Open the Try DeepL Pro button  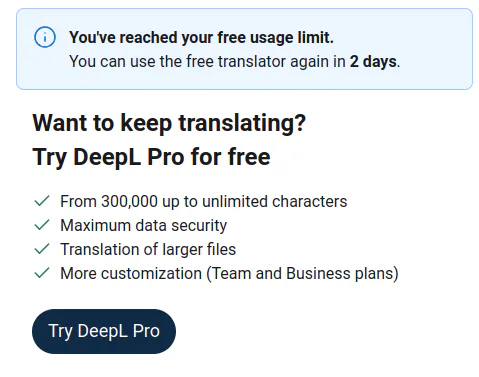click(104, 331)
